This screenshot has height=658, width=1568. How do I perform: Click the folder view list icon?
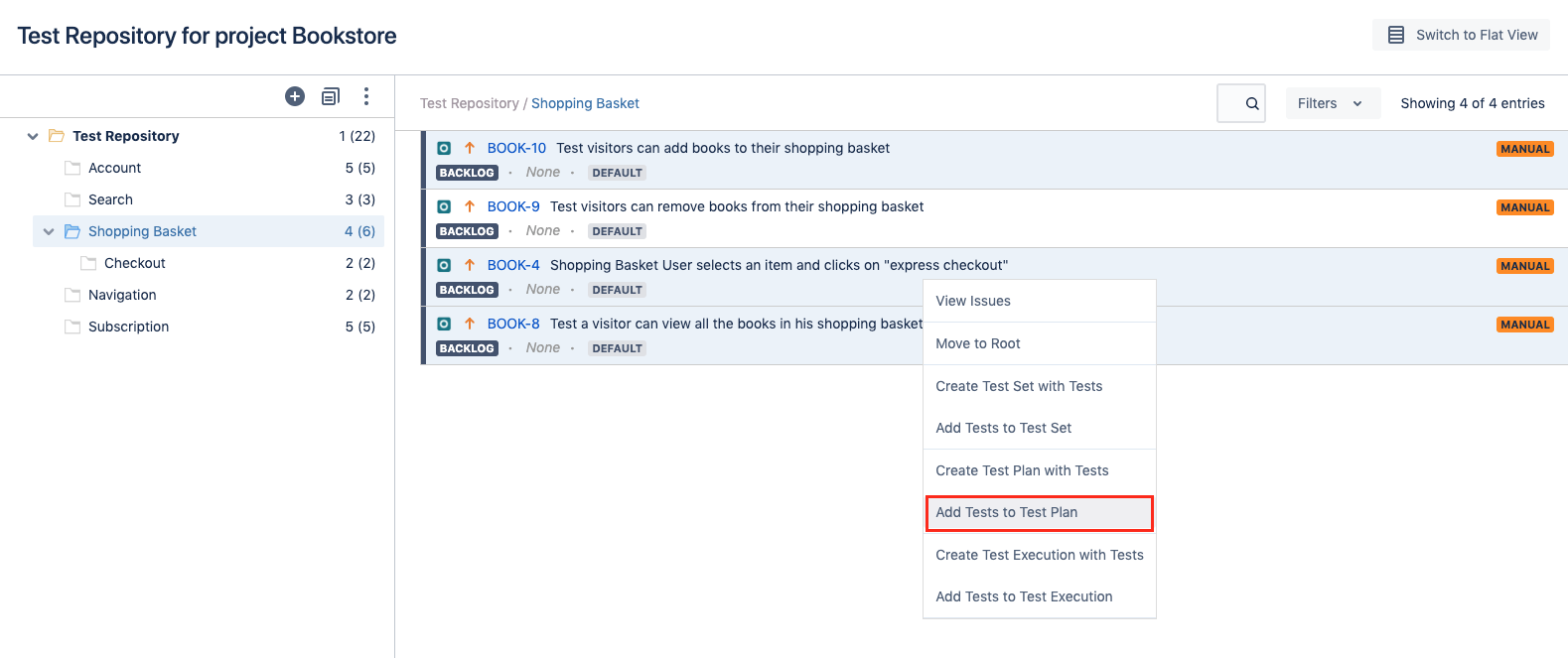(x=331, y=96)
